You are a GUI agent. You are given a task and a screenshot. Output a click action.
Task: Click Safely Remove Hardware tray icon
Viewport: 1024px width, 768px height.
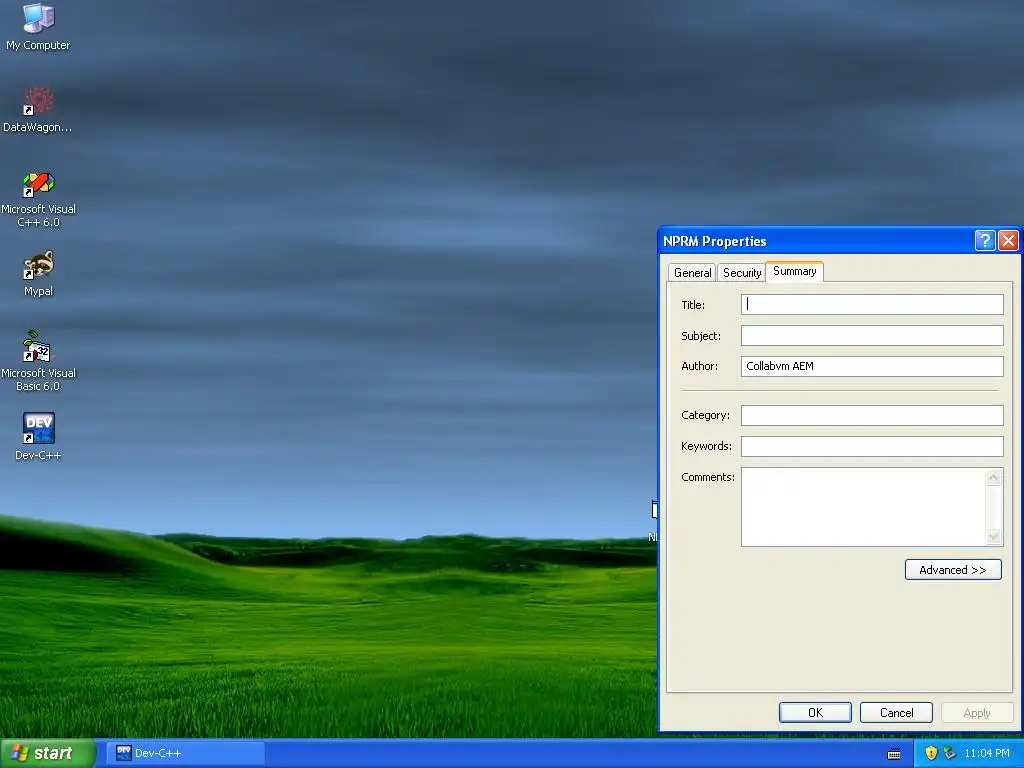click(x=950, y=753)
